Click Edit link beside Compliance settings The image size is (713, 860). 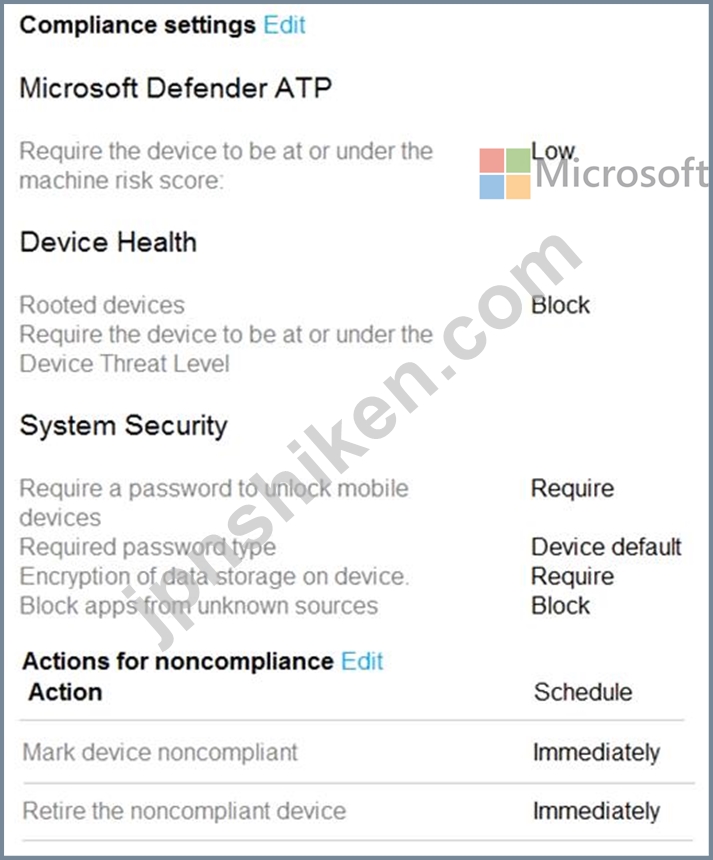coord(284,25)
